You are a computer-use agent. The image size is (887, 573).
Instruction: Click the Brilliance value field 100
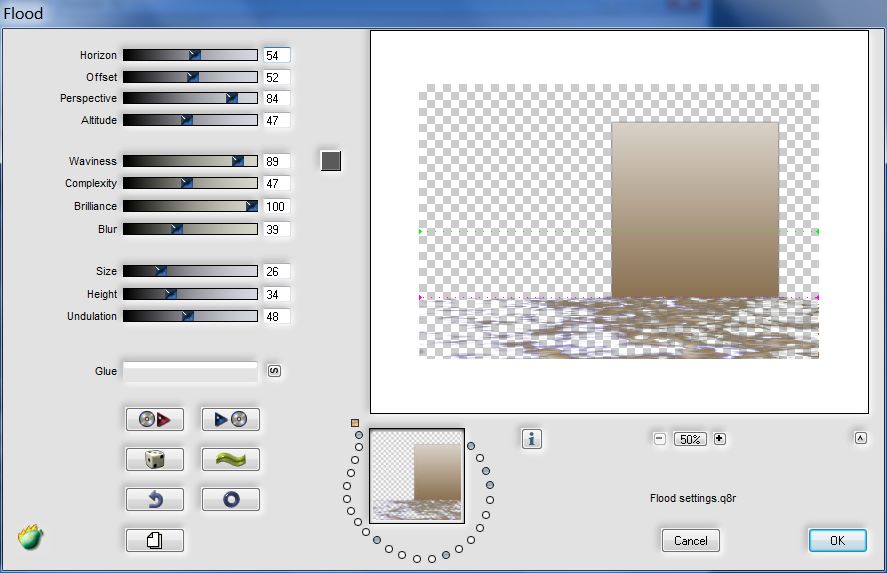pos(277,206)
